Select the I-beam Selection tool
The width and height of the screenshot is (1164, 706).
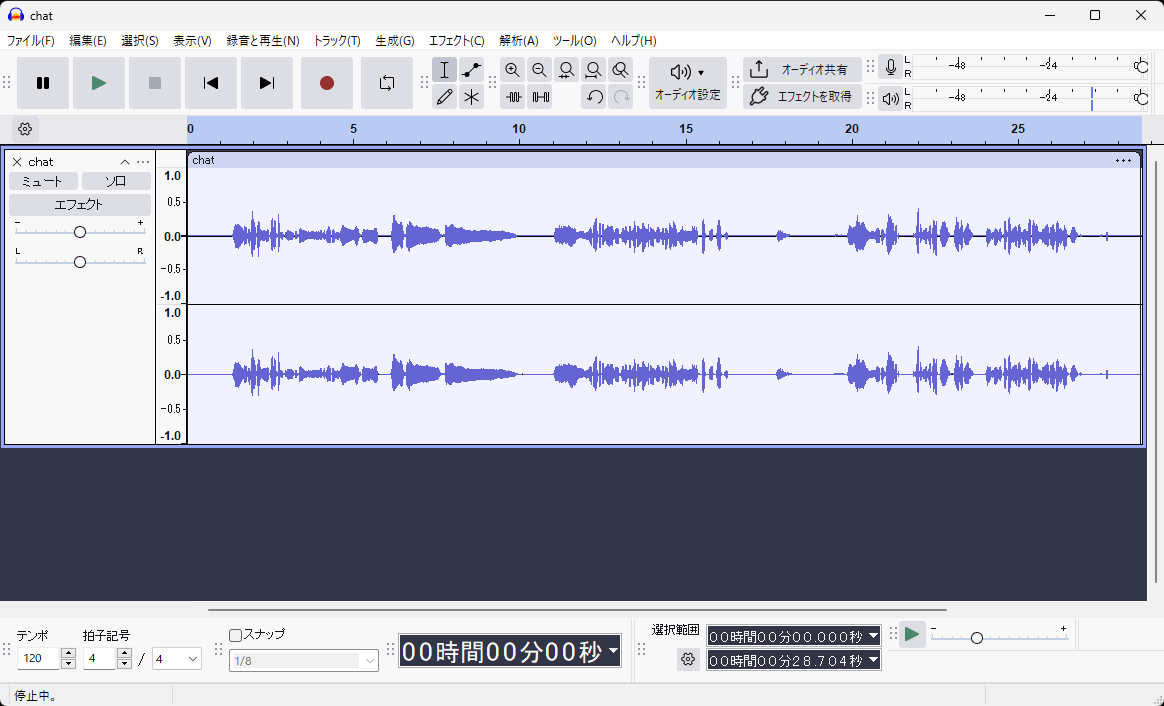(444, 70)
